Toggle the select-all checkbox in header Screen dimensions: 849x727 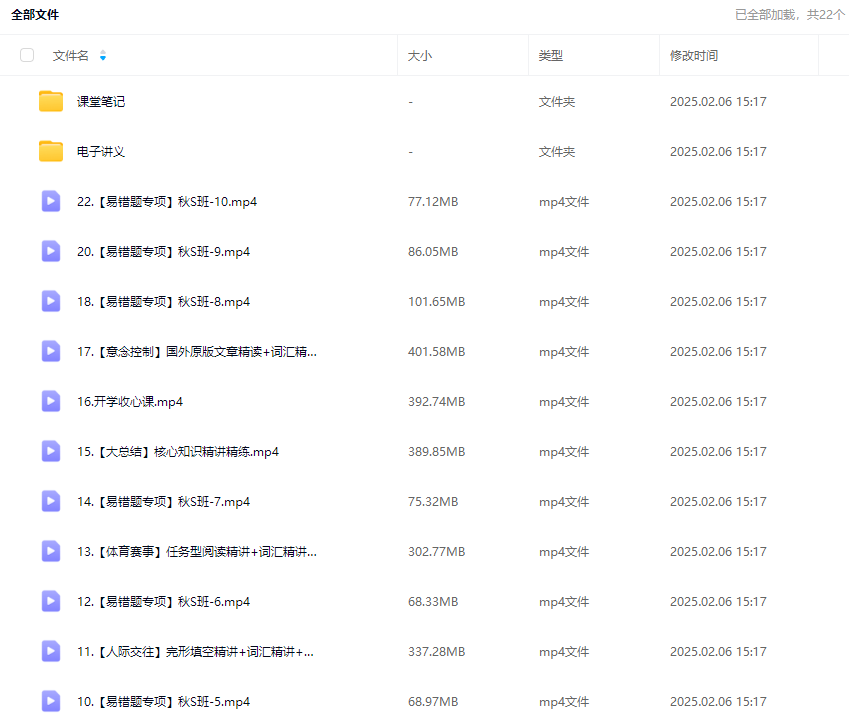(x=27, y=56)
